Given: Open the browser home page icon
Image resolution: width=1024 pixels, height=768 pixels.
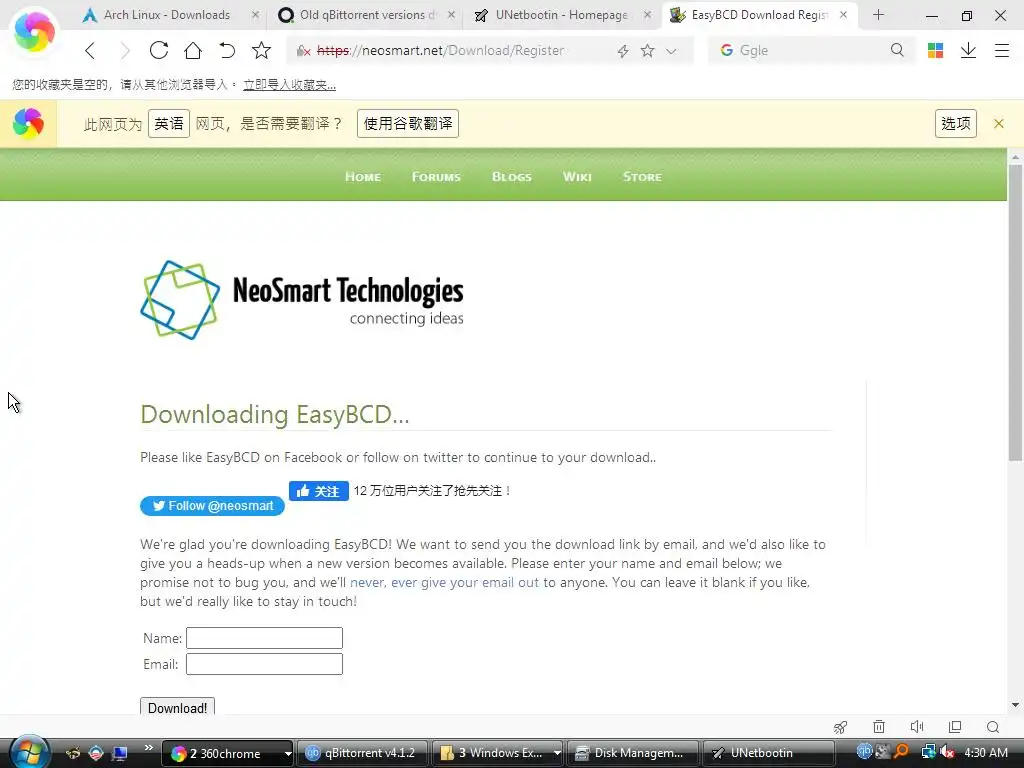Looking at the screenshot, I should [193, 50].
